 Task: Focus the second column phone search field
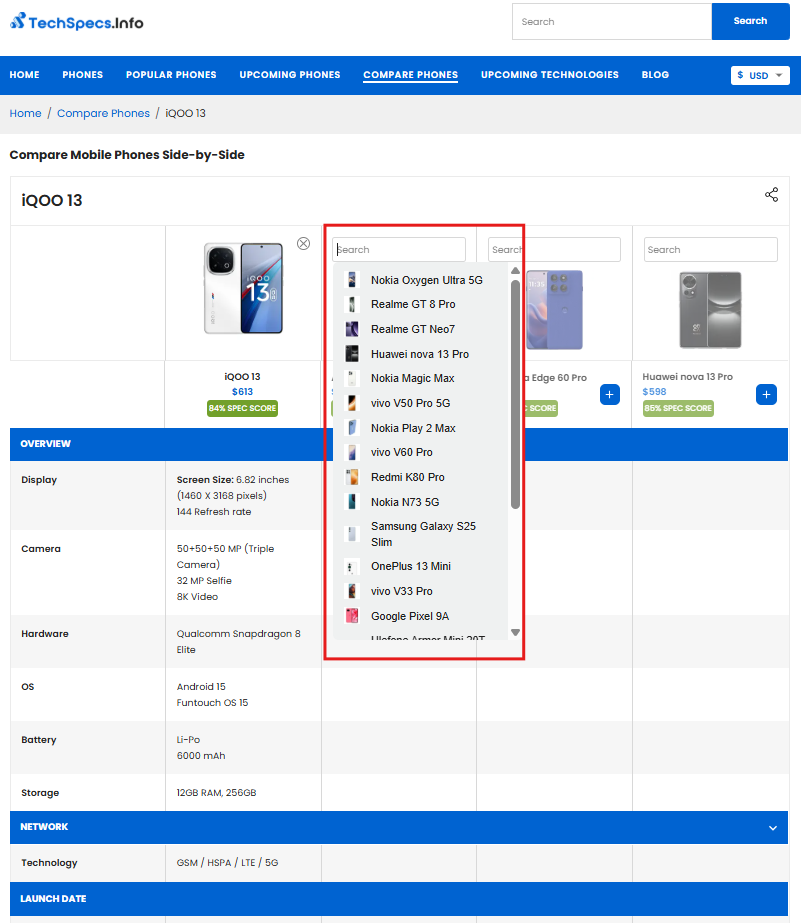(x=399, y=250)
